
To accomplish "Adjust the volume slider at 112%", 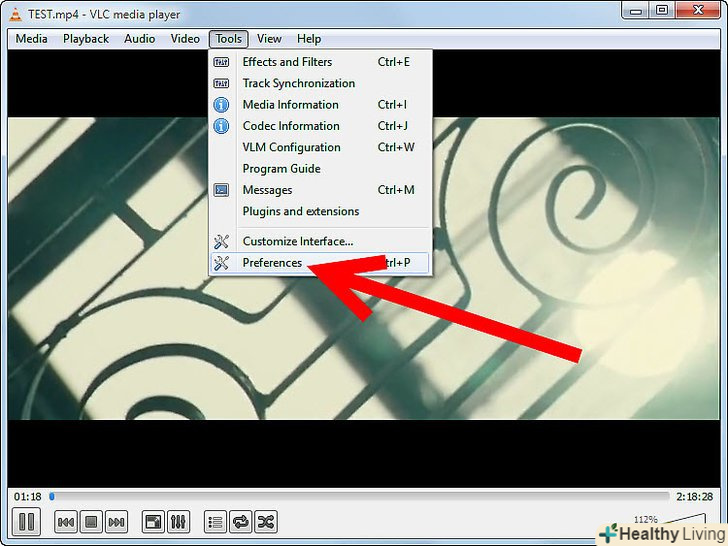I will click(x=685, y=519).
